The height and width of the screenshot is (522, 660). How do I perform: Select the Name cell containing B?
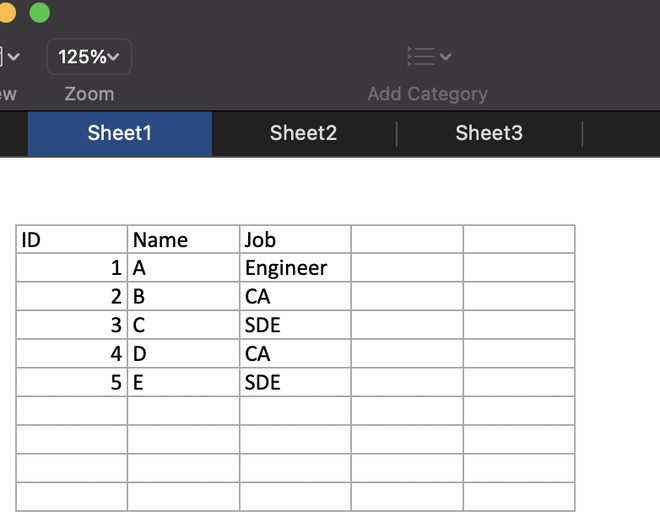pyautogui.click(x=183, y=297)
